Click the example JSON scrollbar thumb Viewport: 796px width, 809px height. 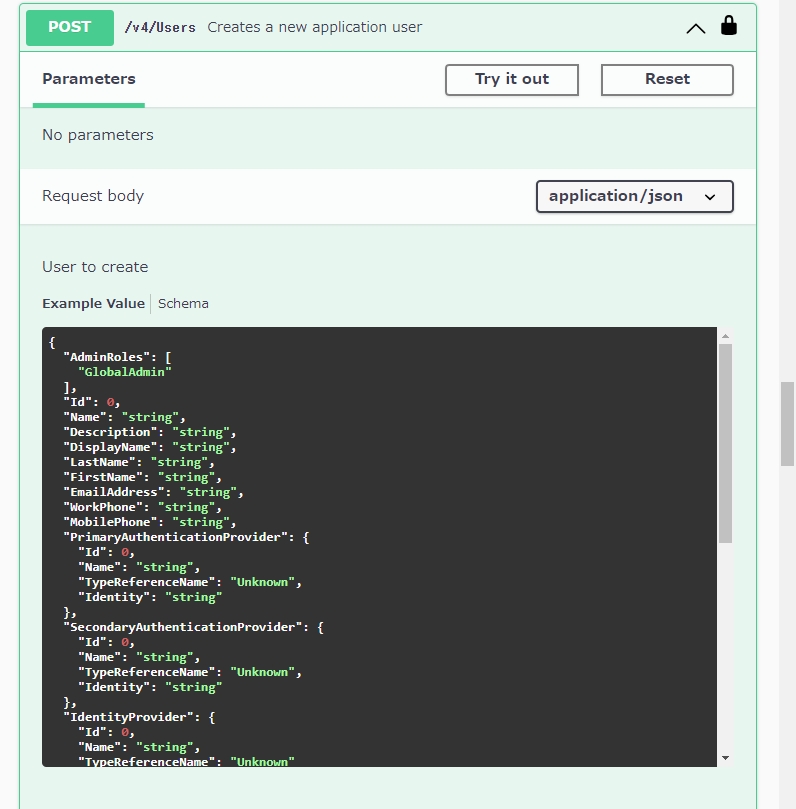click(725, 443)
